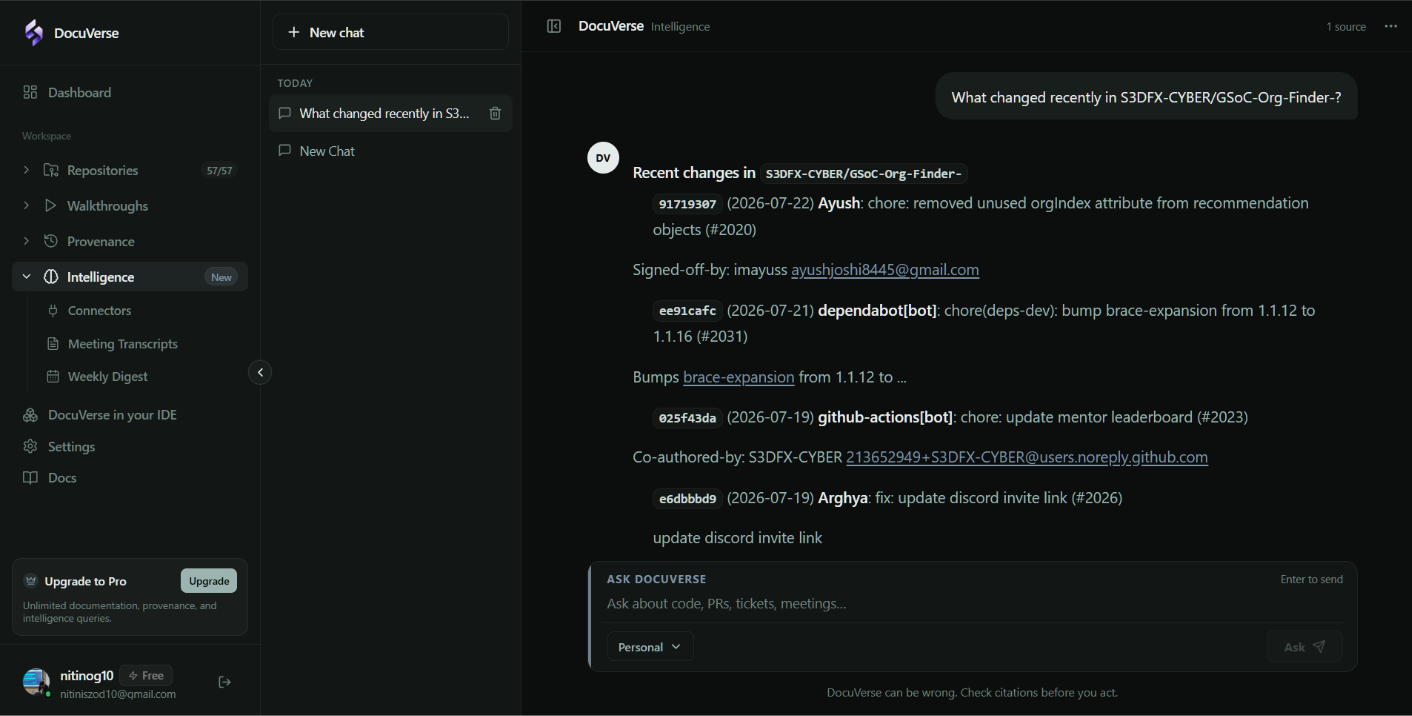Toggle the chat sidebar panel icon
The image size is (1412, 716).
[x=554, y=26]
